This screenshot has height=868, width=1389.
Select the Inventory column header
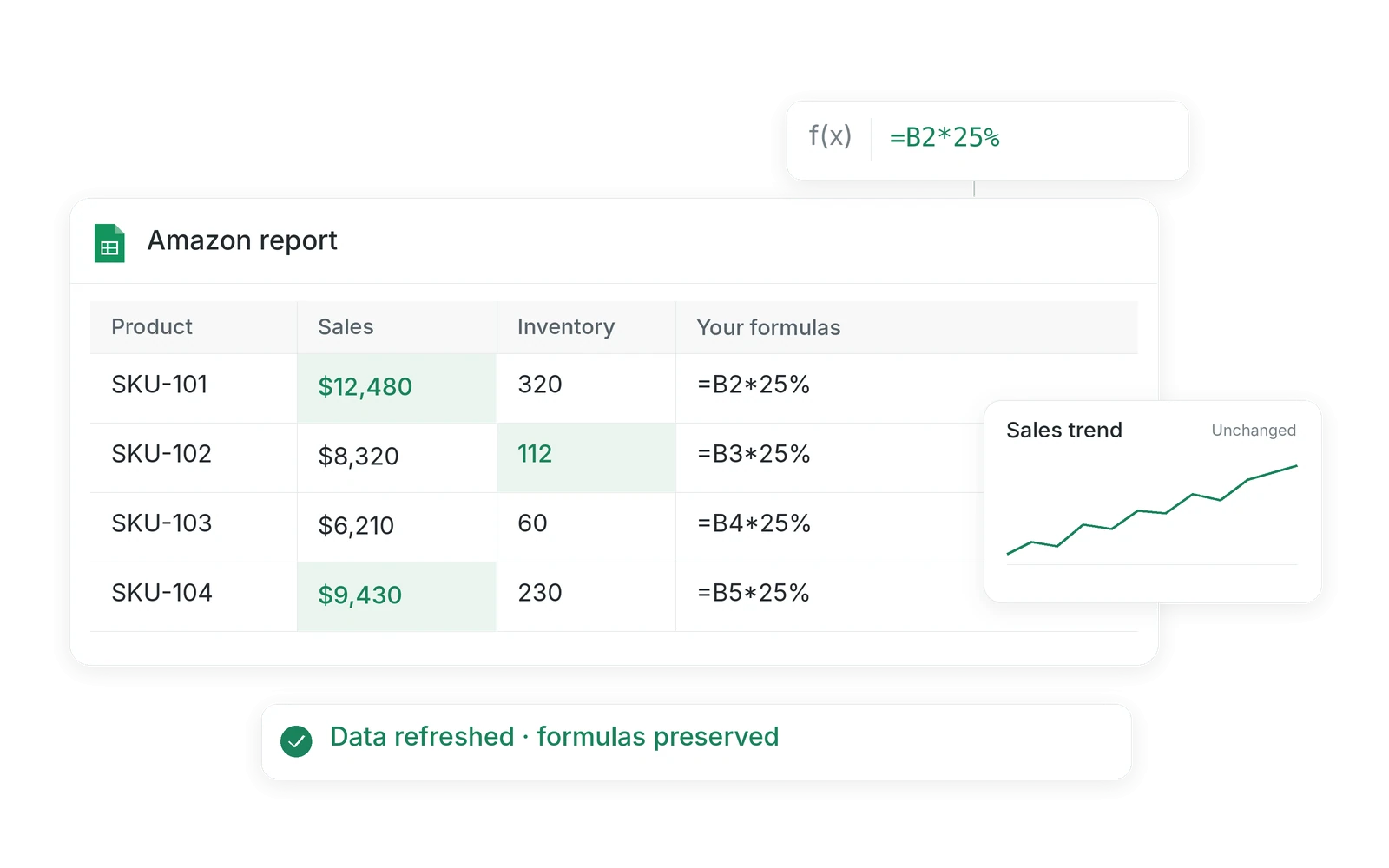coord(586,327)
